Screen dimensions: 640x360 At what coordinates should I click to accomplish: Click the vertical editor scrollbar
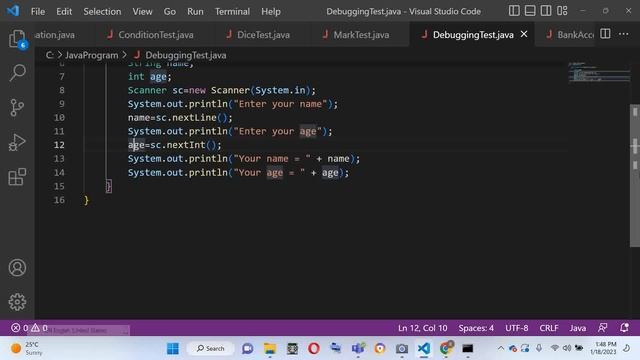pyautogui.click(x=635, y=176)
